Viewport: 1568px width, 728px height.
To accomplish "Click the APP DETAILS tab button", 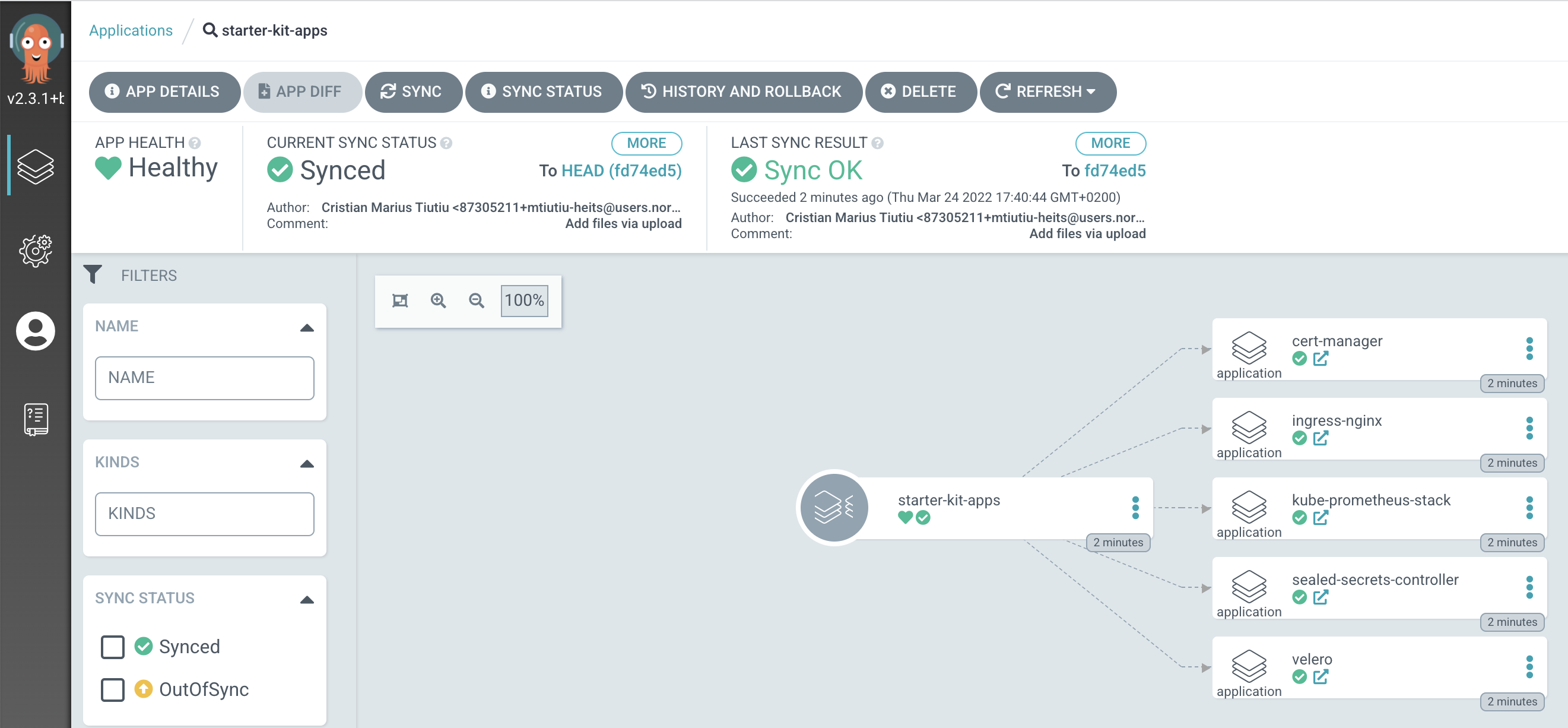I will [162, 92].
